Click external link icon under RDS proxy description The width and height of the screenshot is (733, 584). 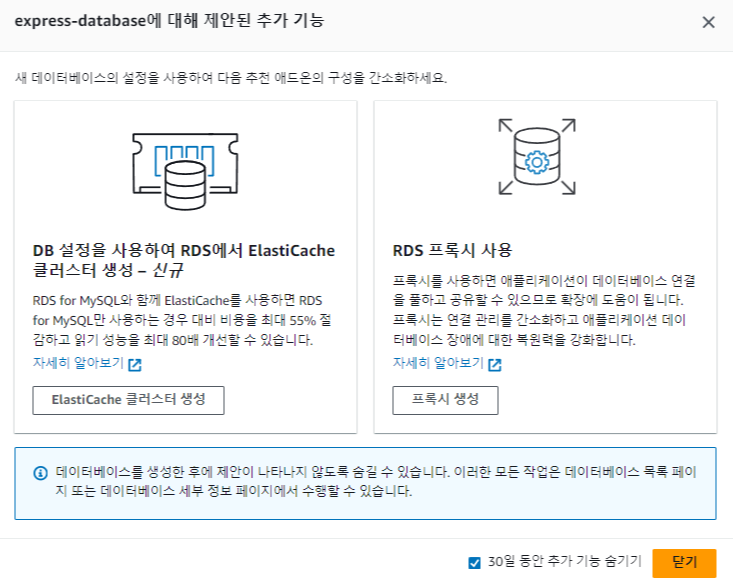[495, 365]
